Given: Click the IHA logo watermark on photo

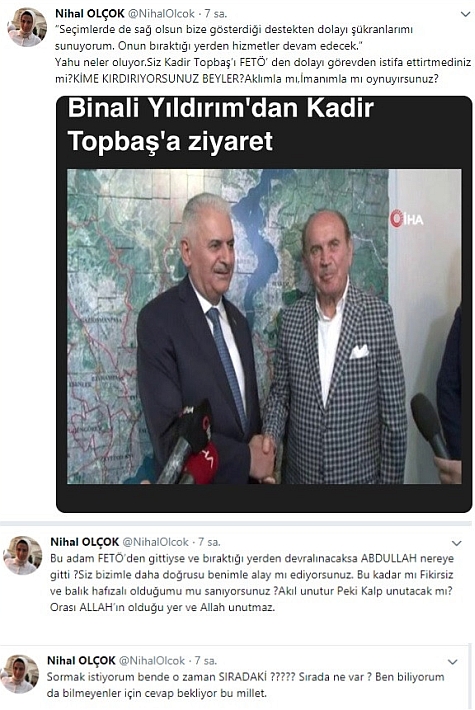Looking at the screenshot, I should pos(407,219).
